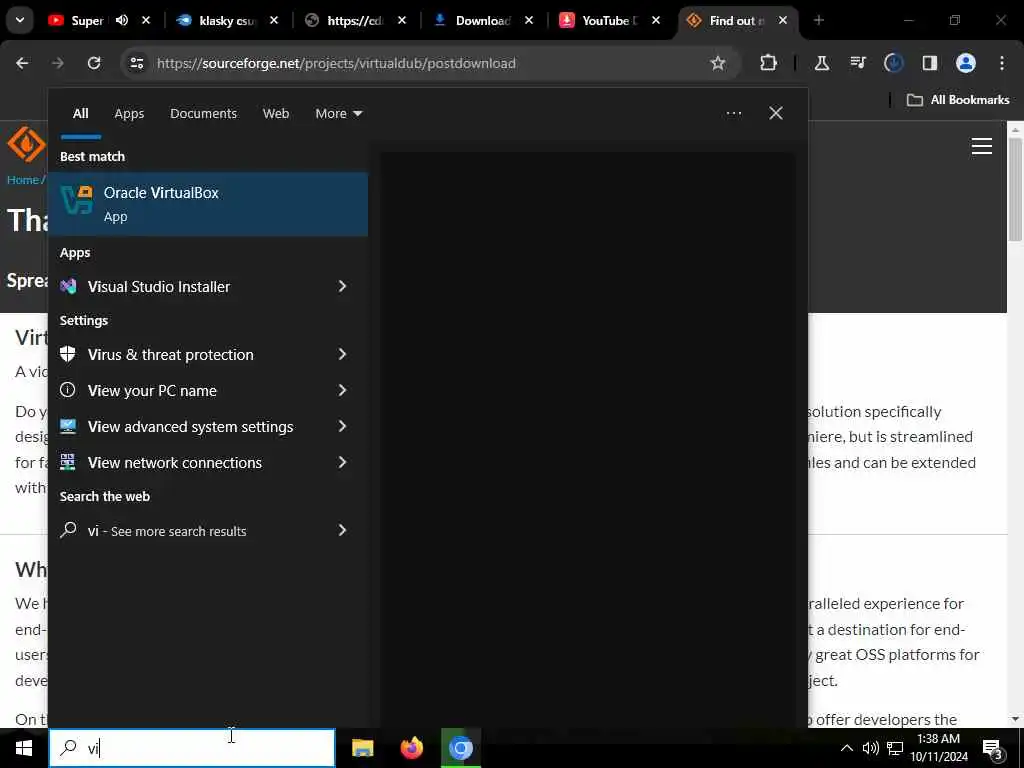The width and height of the screenshot is (1024, 768).
Task: Open All Bookmarks folder
Action: tap(957, 100)
